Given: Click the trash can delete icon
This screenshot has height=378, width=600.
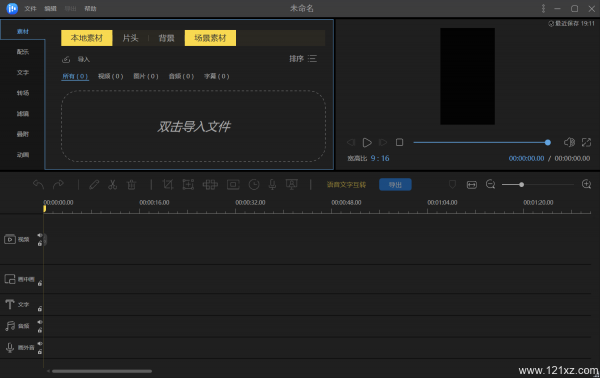Looking at the screenshot, I should tap(131, 184).
